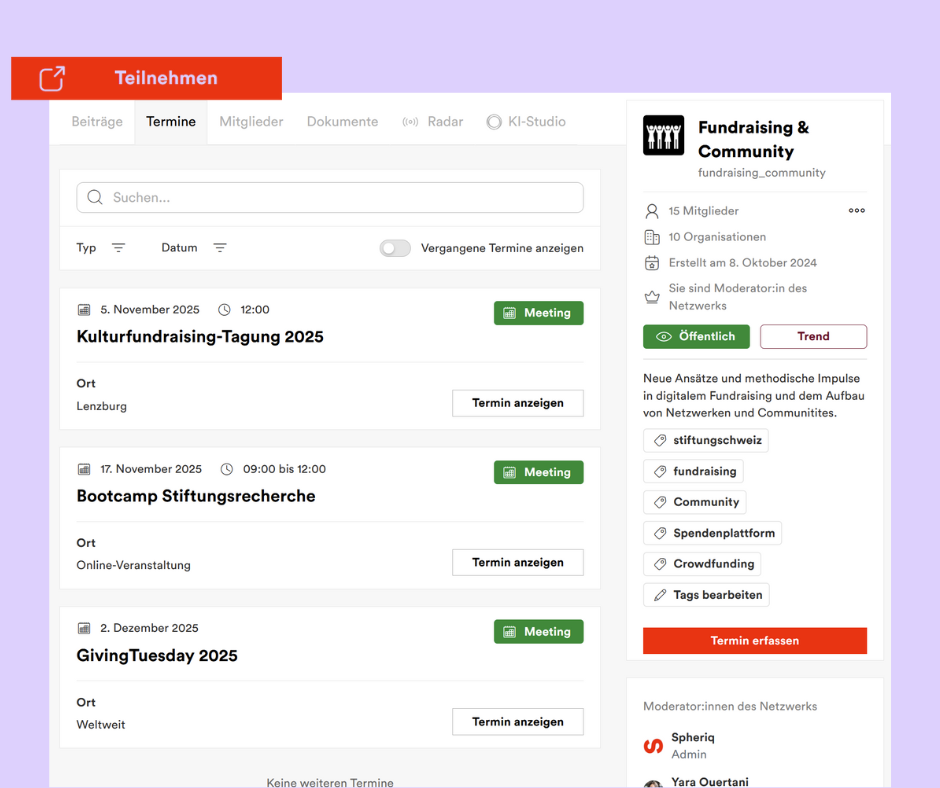Click the magnifier icon in the search bar

click(95, 198)
